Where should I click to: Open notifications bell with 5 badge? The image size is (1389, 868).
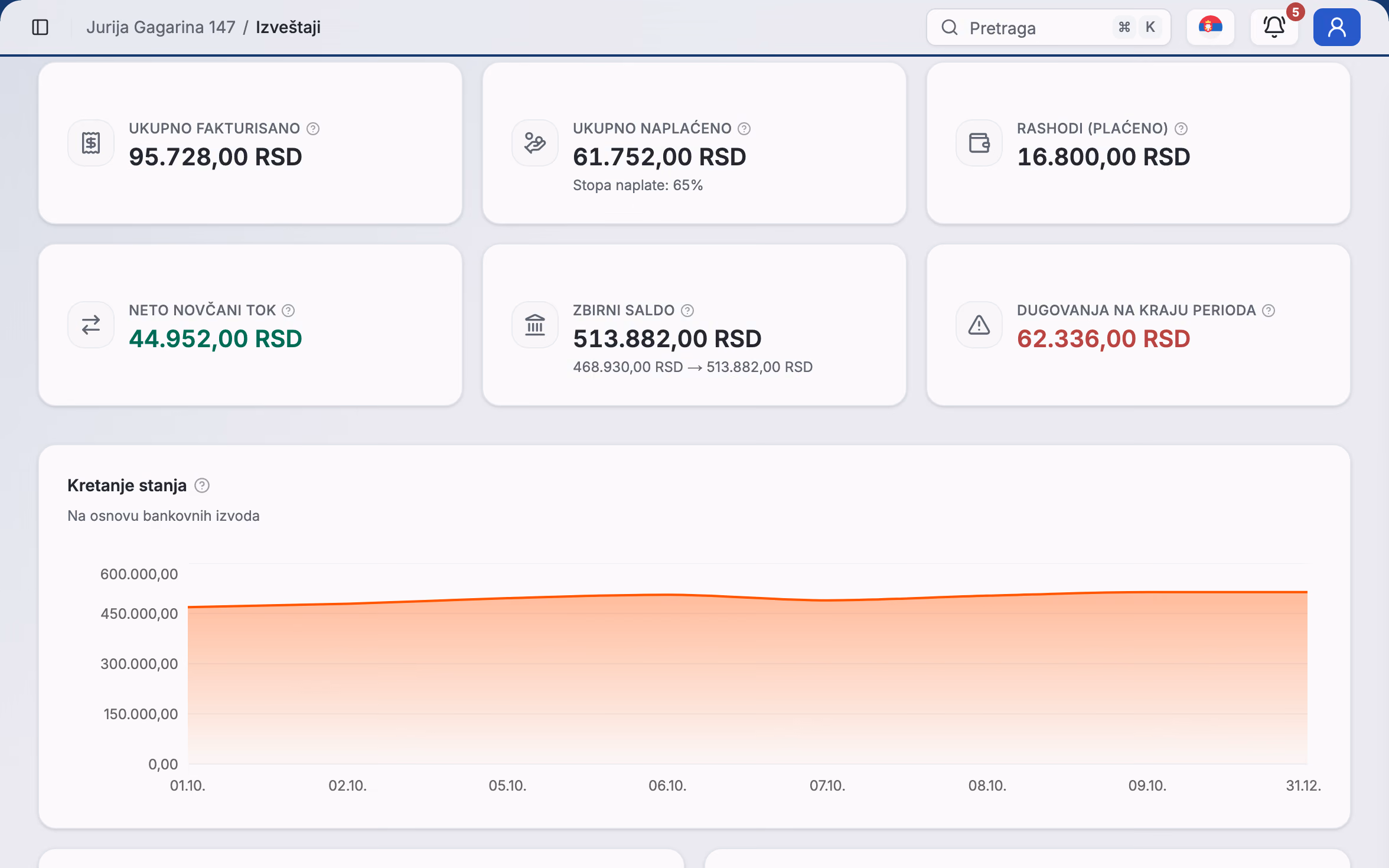pos(1274,27)
